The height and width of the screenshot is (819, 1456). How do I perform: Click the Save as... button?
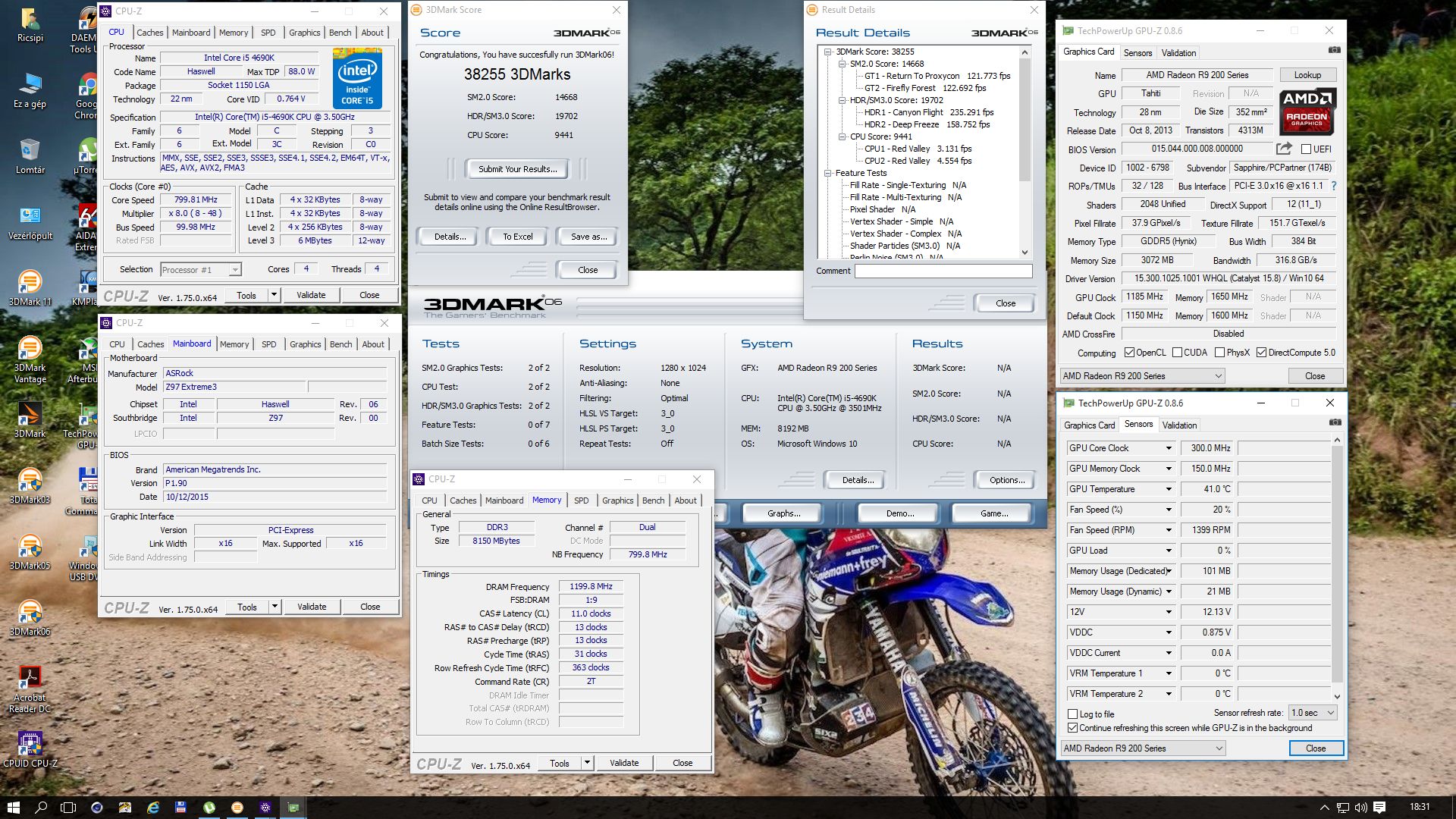coord(588,237)
